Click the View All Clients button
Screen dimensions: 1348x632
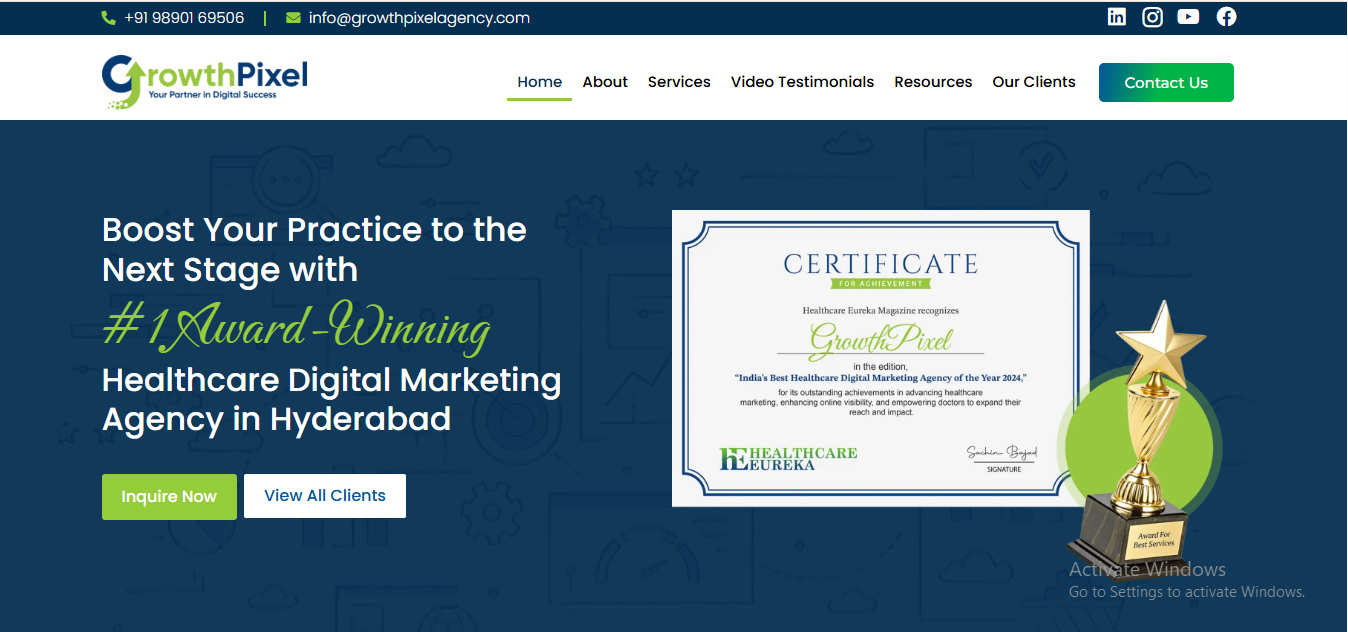pyautogui.click(x=325, y=496)
